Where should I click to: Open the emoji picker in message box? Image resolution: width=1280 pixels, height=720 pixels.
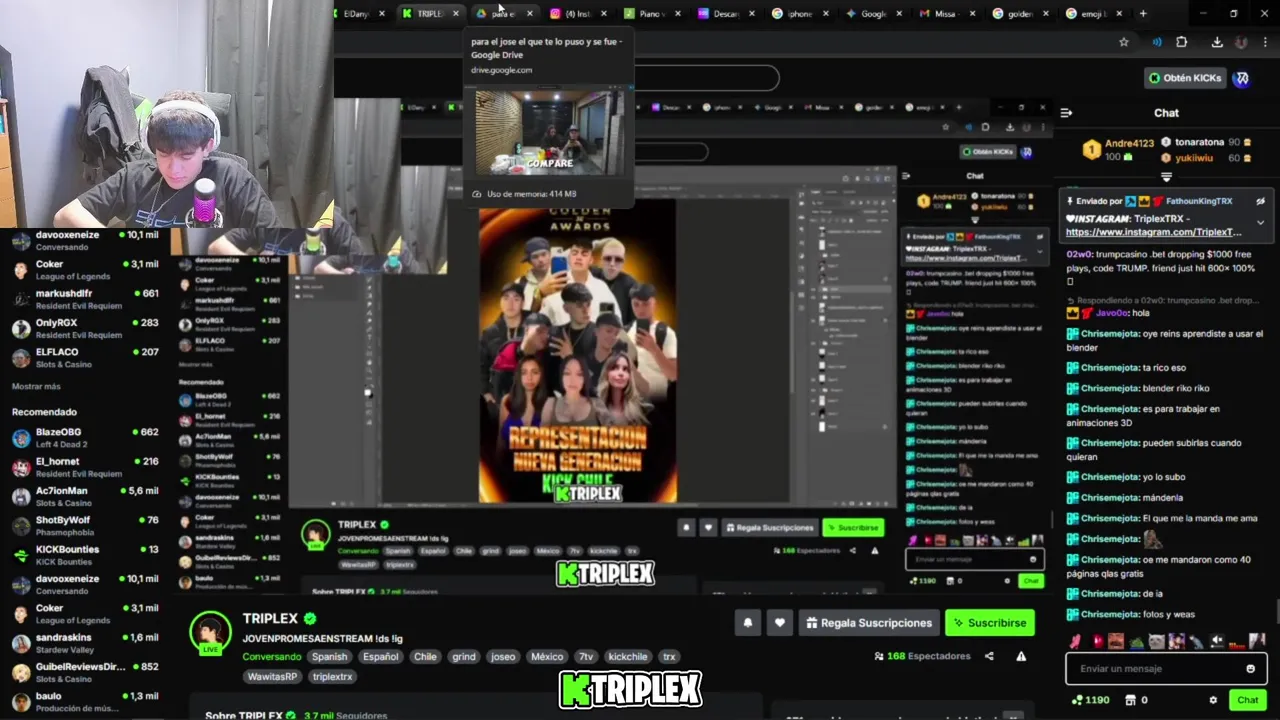[1250, 669]
